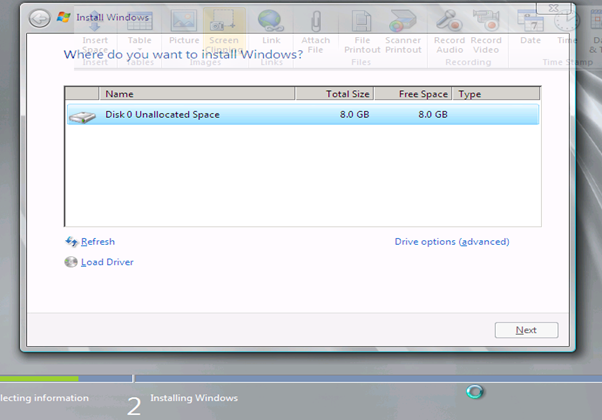Image resolution: width=602 pixels, height=420 pixels.
Task: Click the faded Link globe ribbon icon
Action: click(x=271, y=20)
